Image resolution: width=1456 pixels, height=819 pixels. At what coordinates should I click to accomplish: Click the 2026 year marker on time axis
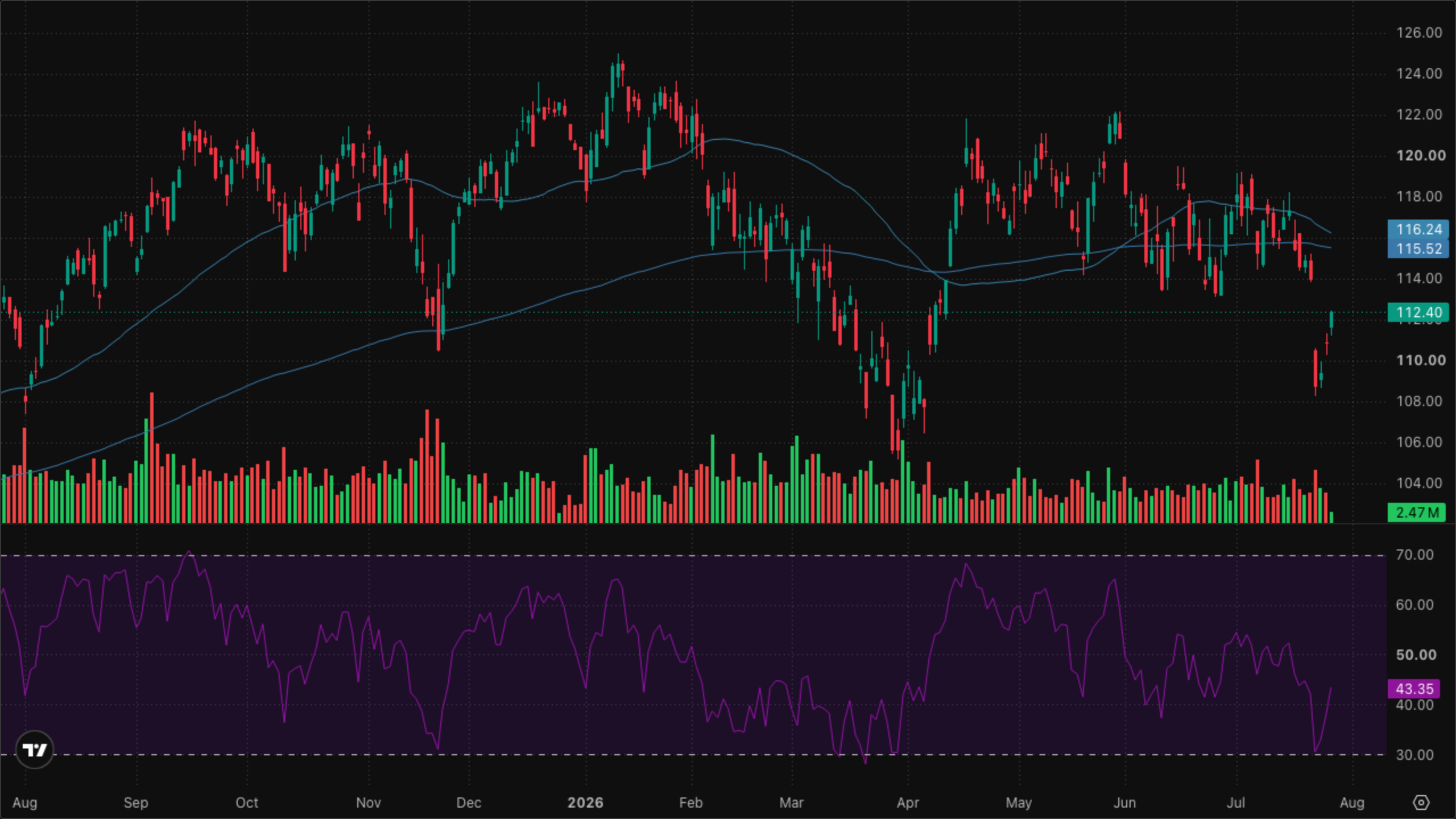(585, 803)
